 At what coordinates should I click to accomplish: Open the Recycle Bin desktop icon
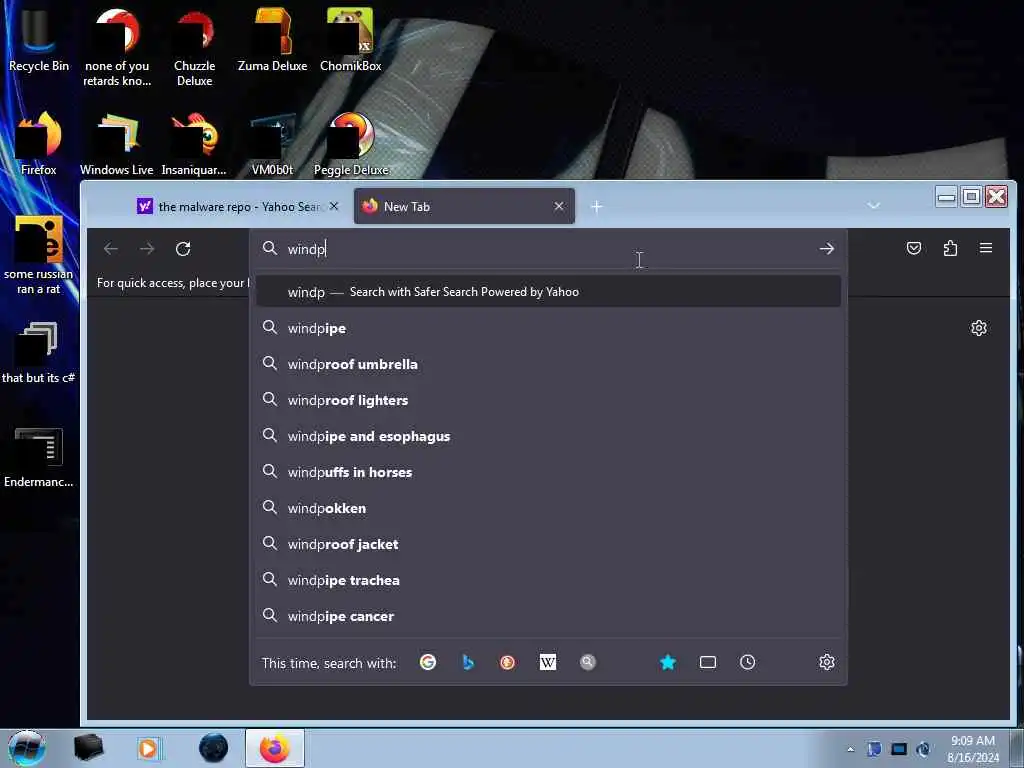point(39,39)
